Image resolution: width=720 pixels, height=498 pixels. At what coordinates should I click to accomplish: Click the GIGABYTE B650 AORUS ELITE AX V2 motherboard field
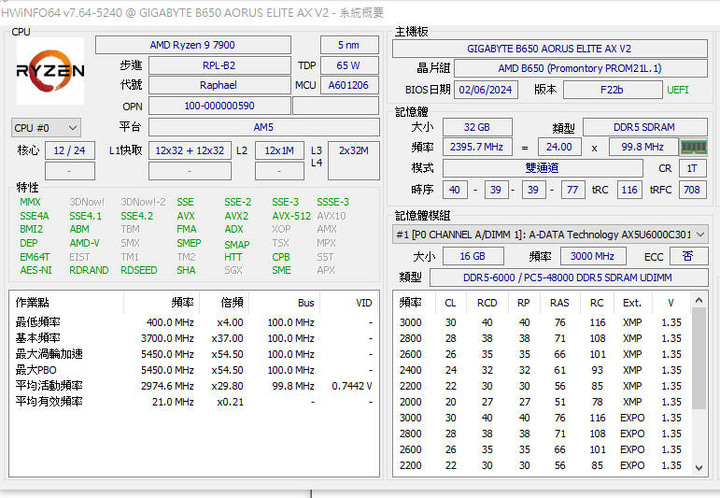pos(550,49)
